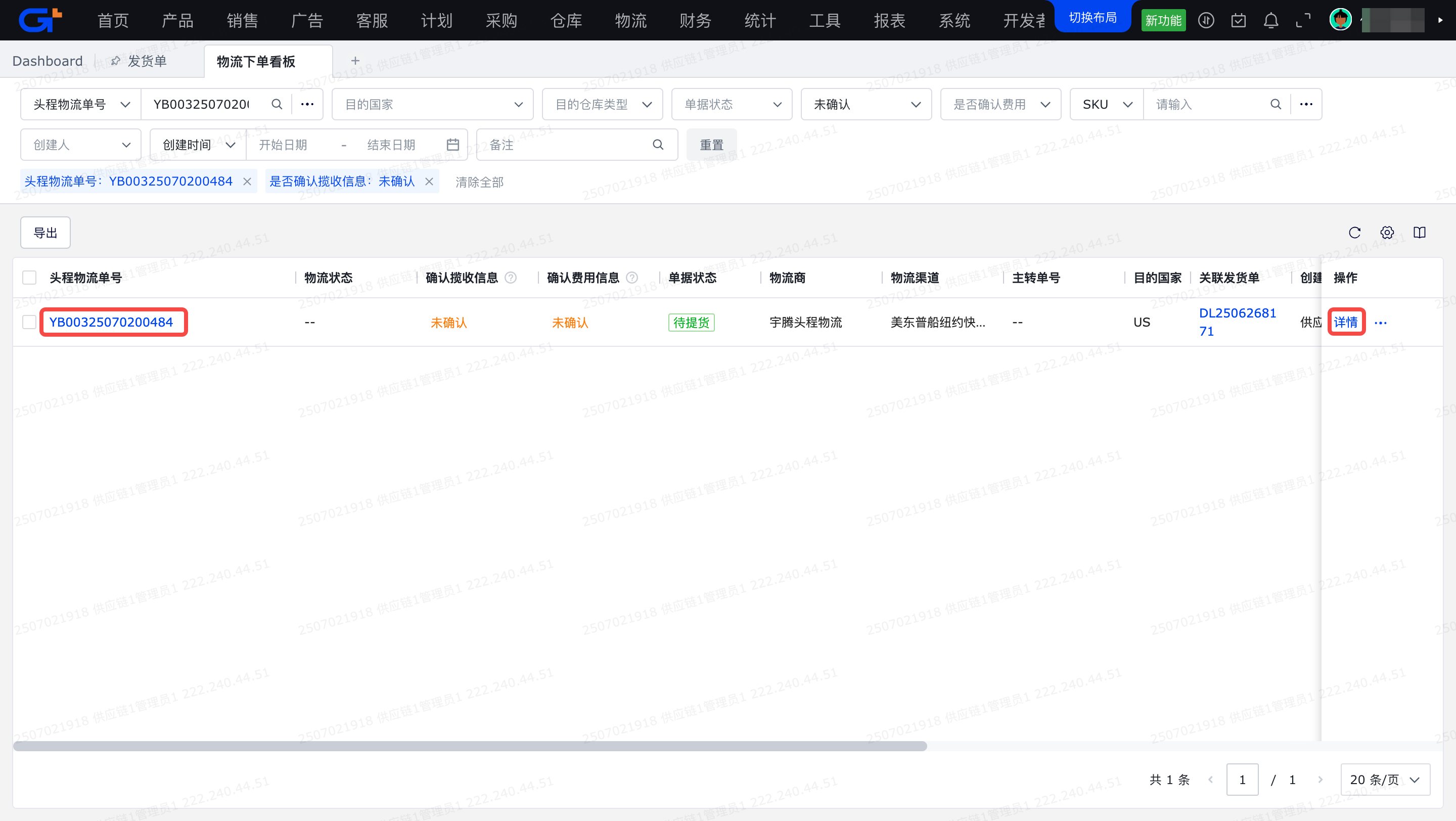Open 仓库 menu
Image resolution: width=1456 pixels, height=821 pixels.
566,20
